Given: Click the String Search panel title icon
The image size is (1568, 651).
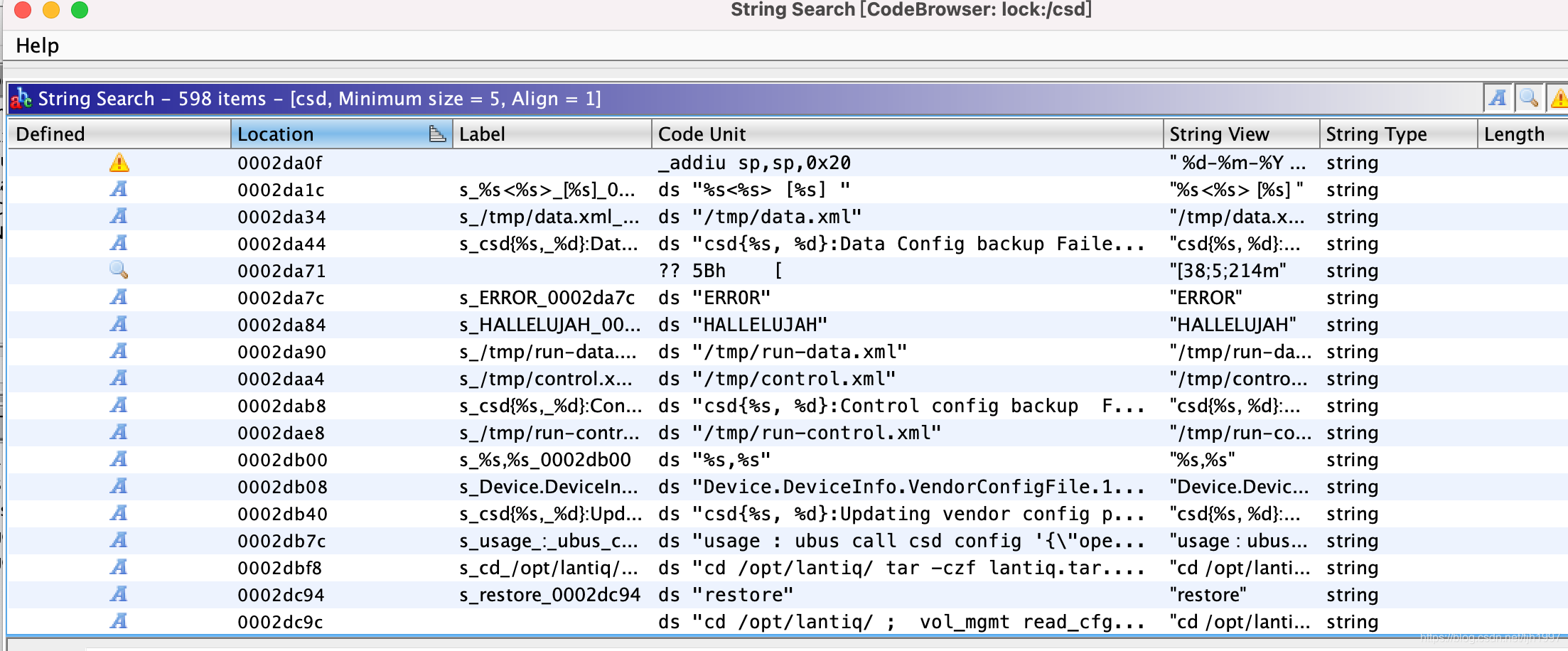Looking at the screenshot, I should [x=21, y=98].
